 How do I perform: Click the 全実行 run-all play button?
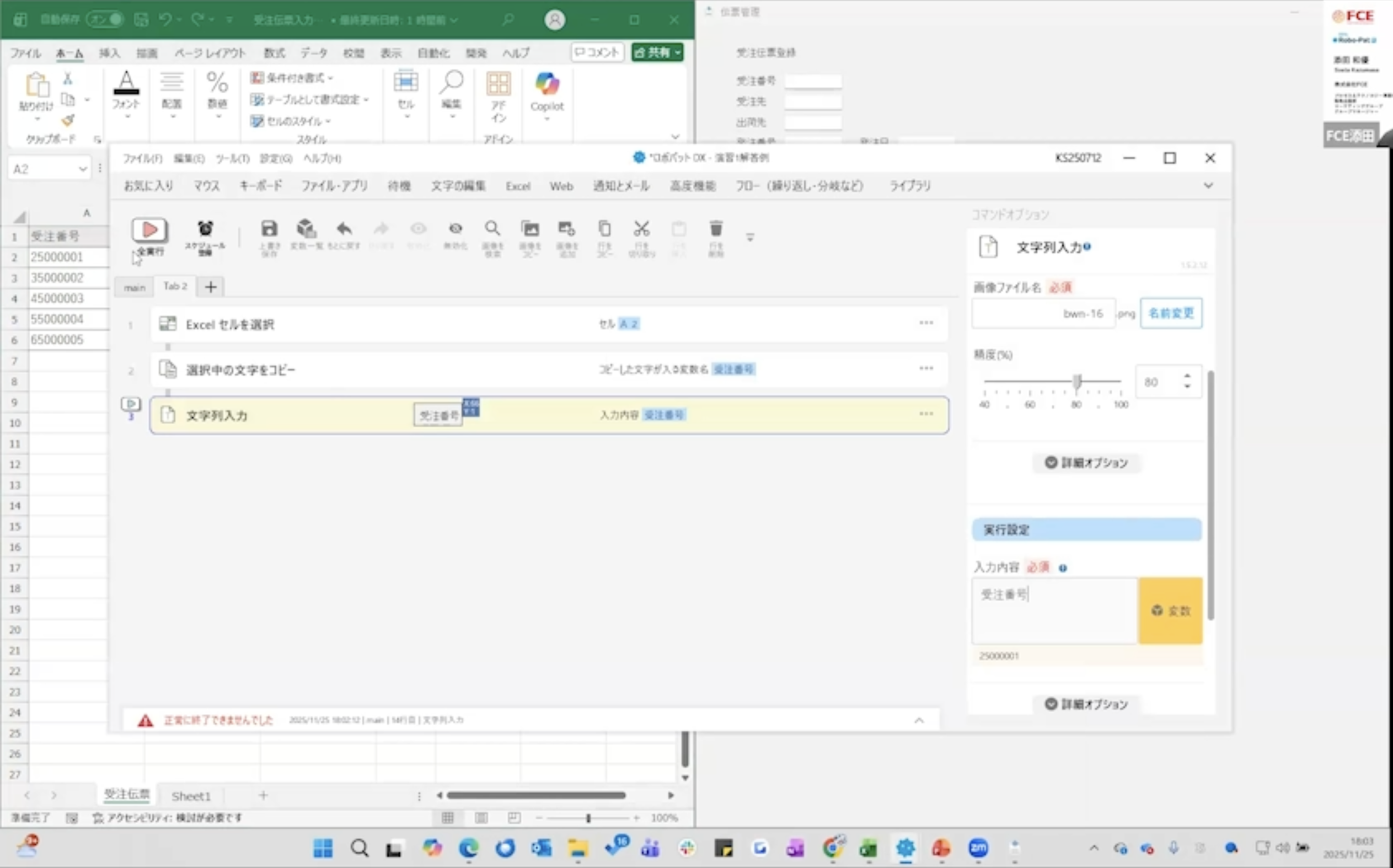[x=149, y=231]
